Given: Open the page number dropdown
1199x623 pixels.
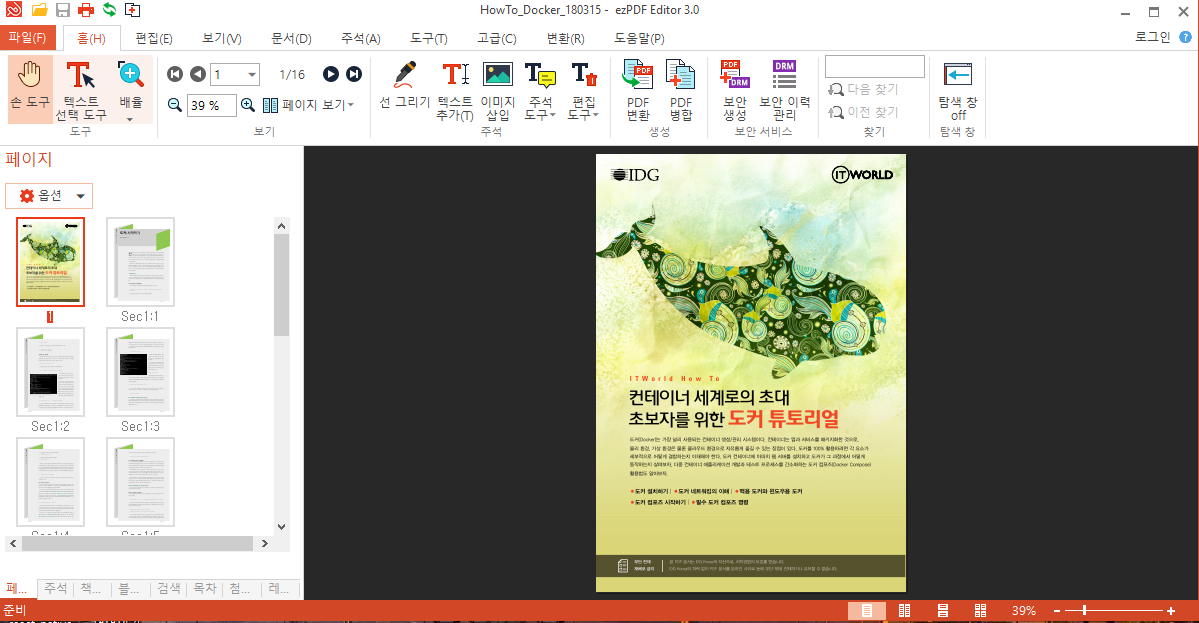Looking at the screenshot, I should coord(252,74).
